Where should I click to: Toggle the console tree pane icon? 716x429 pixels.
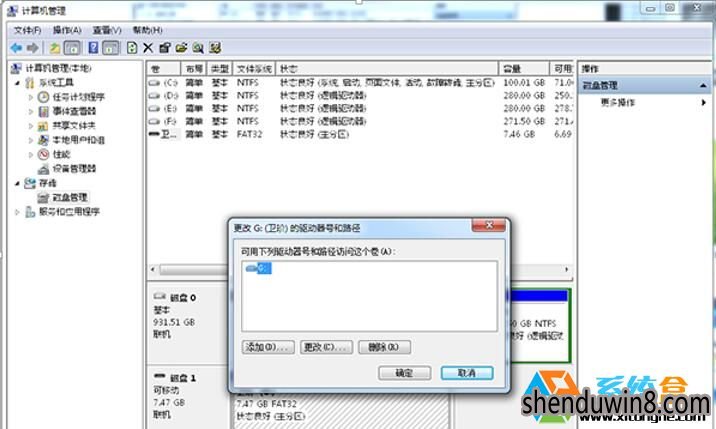(72, 48)
